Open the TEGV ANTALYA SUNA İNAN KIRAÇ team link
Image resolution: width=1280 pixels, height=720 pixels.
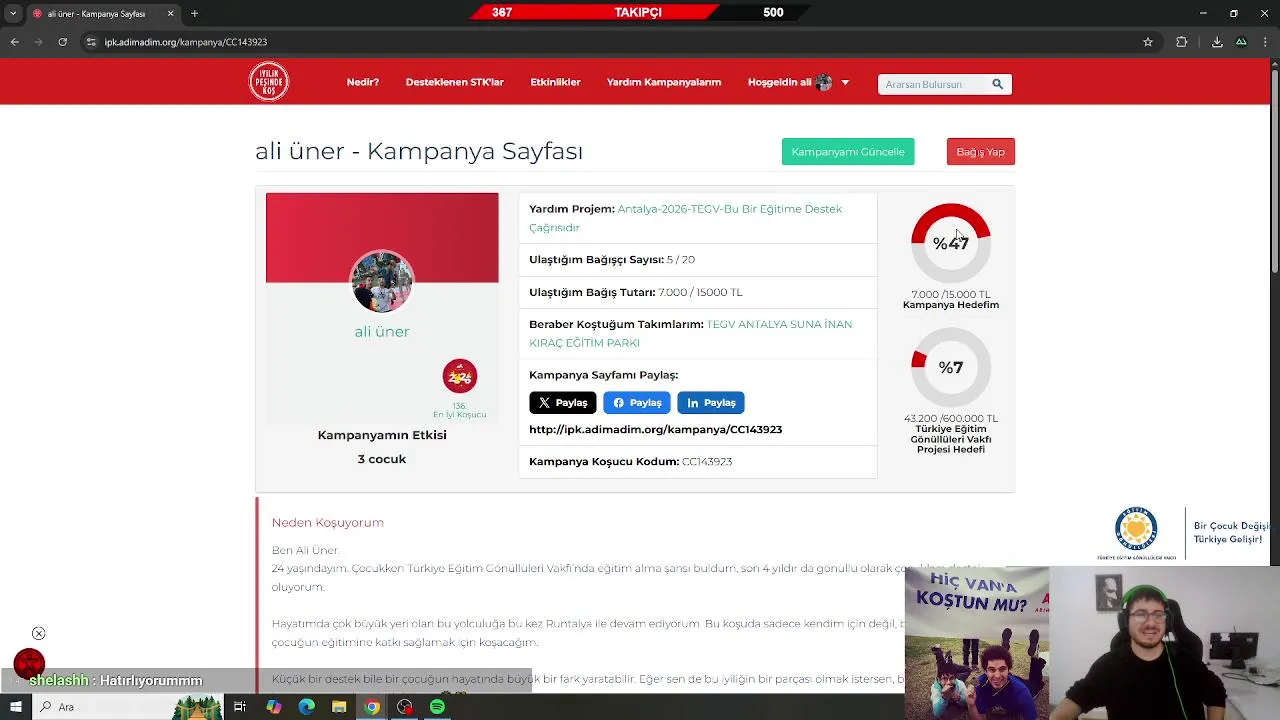[690, 333]
